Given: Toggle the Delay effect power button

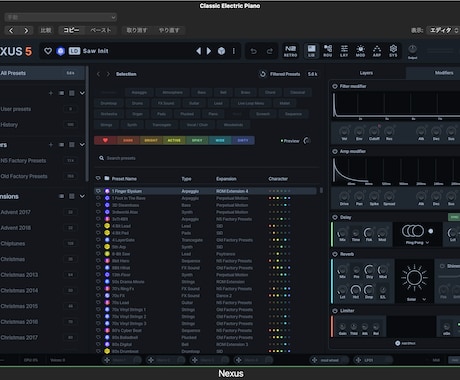Looking at the screenshot, I should (x=335, y=217).
